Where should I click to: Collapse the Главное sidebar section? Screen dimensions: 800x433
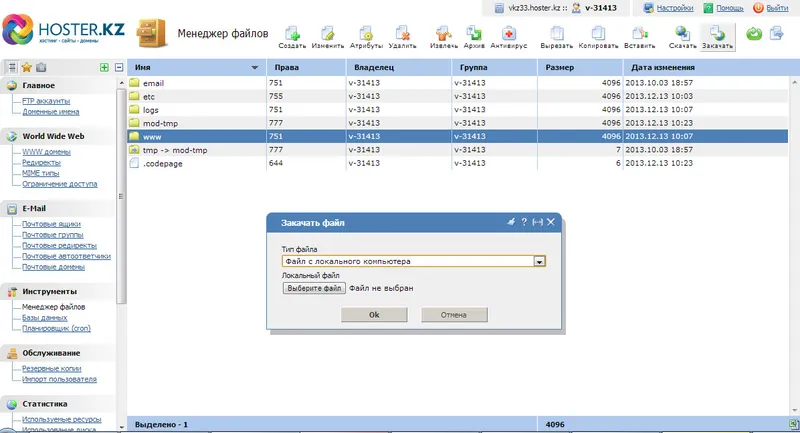click(59, 85)
